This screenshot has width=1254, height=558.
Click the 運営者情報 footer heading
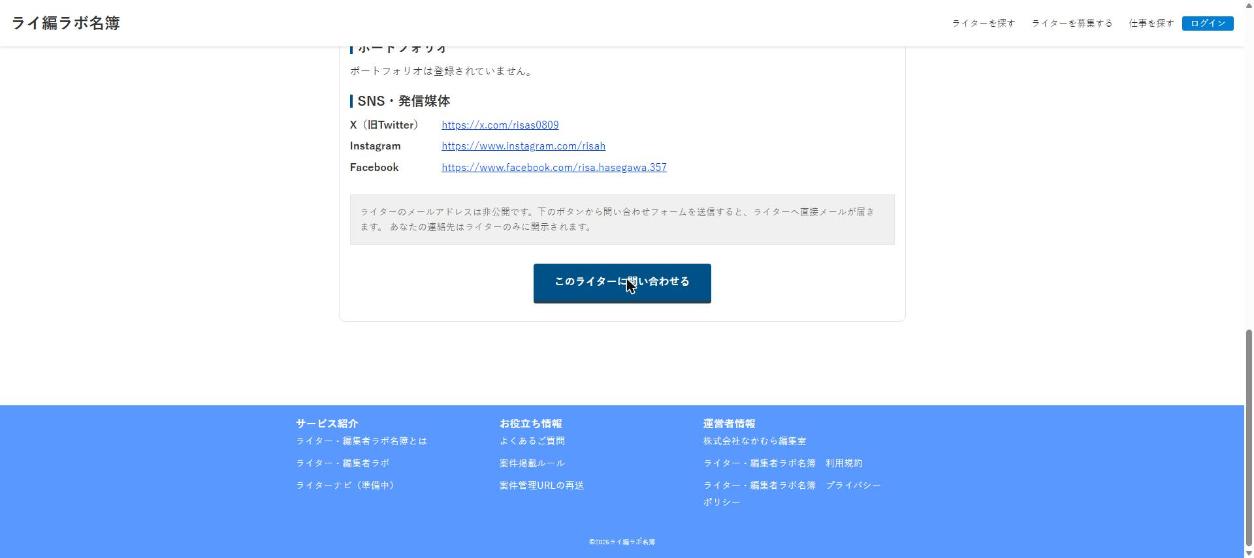729,424
